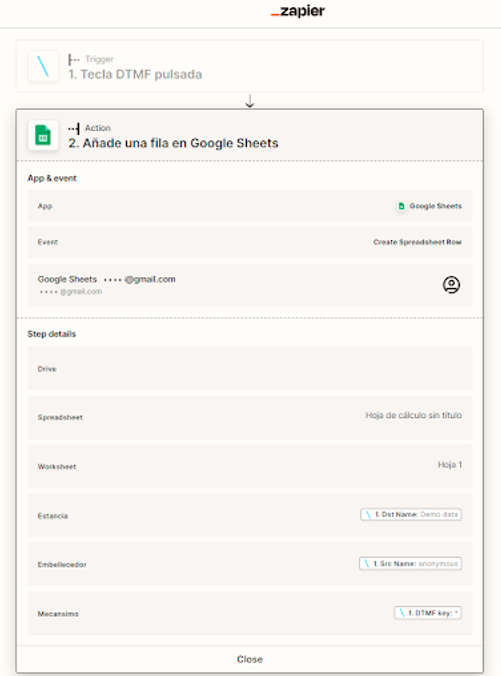Image resolution: width=501 pixels, height=676 pixels.
Task: Click the trigger branch icon beside Trigger label
Action: 74,59
